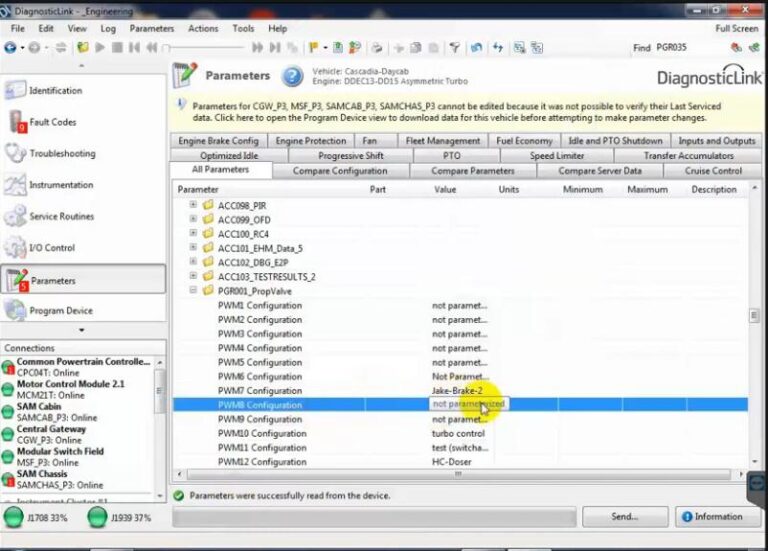Click the yellow banner Program Device message

click(x=456, y=112)
